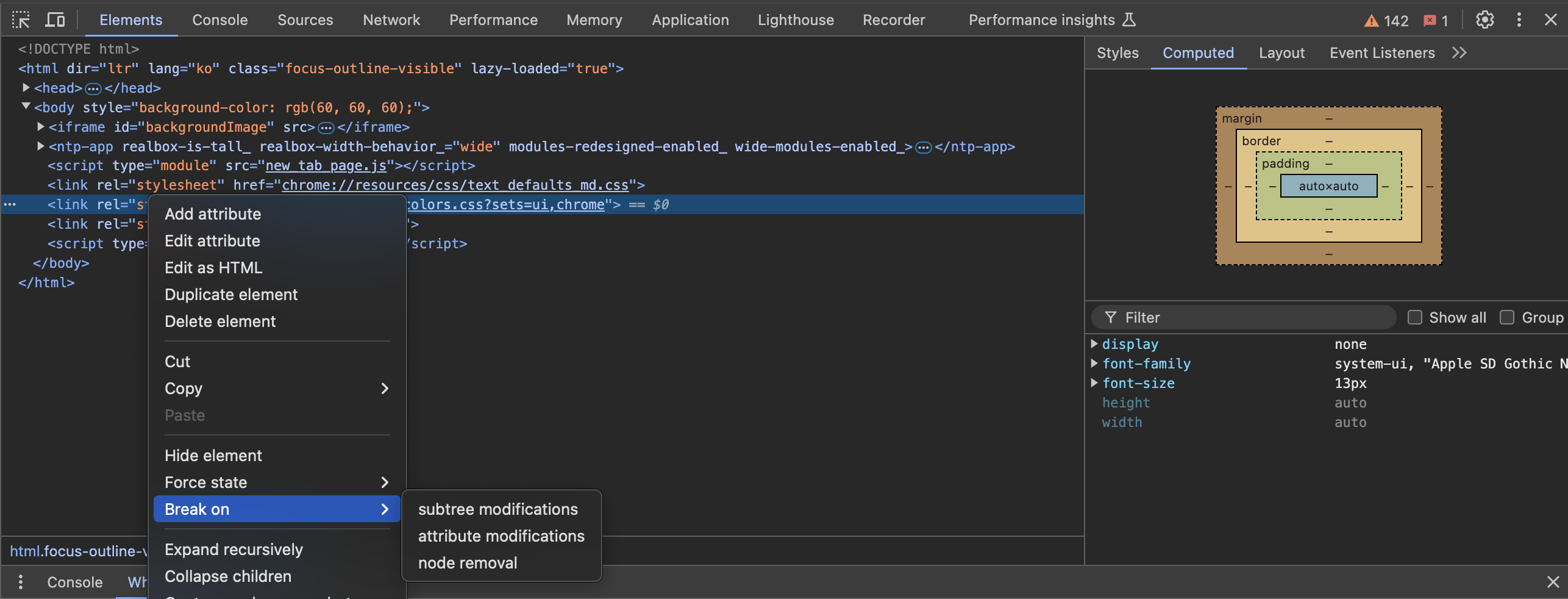Expand the font-family computed property
The image size is (1568, 599).
(1094, 364)
